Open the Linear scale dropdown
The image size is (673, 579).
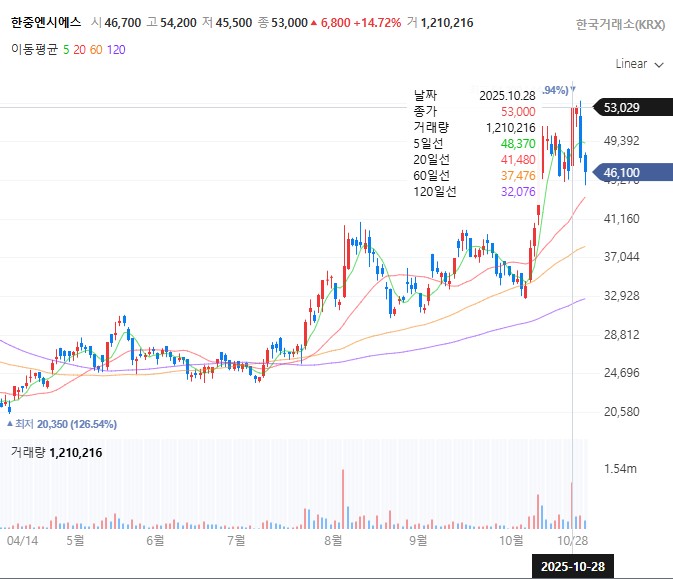[x=639, y=64]
